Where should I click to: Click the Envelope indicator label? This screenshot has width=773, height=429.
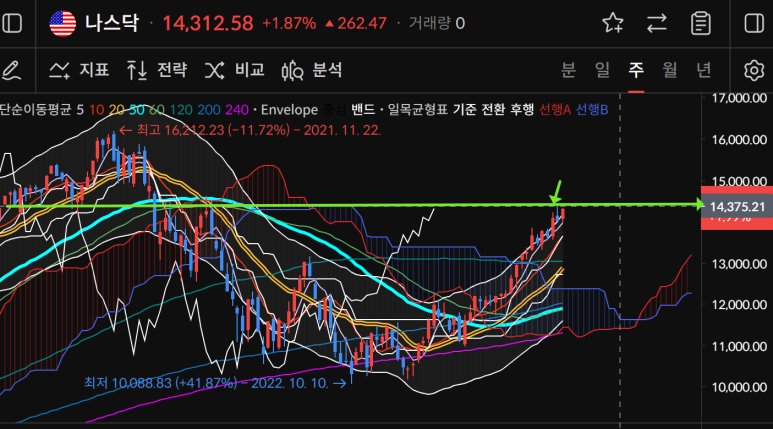point(289,109)
